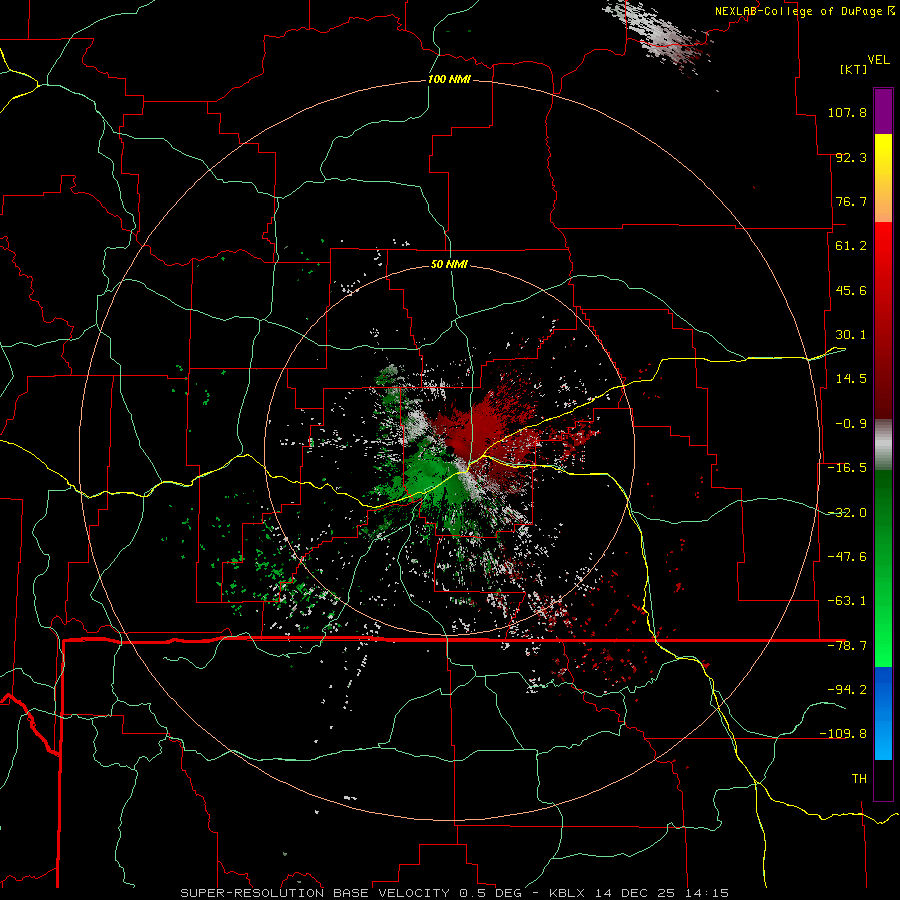This screenshot has width=900, height=900.
Task: Select the 14.5 legend value
Action: point(851,379)
